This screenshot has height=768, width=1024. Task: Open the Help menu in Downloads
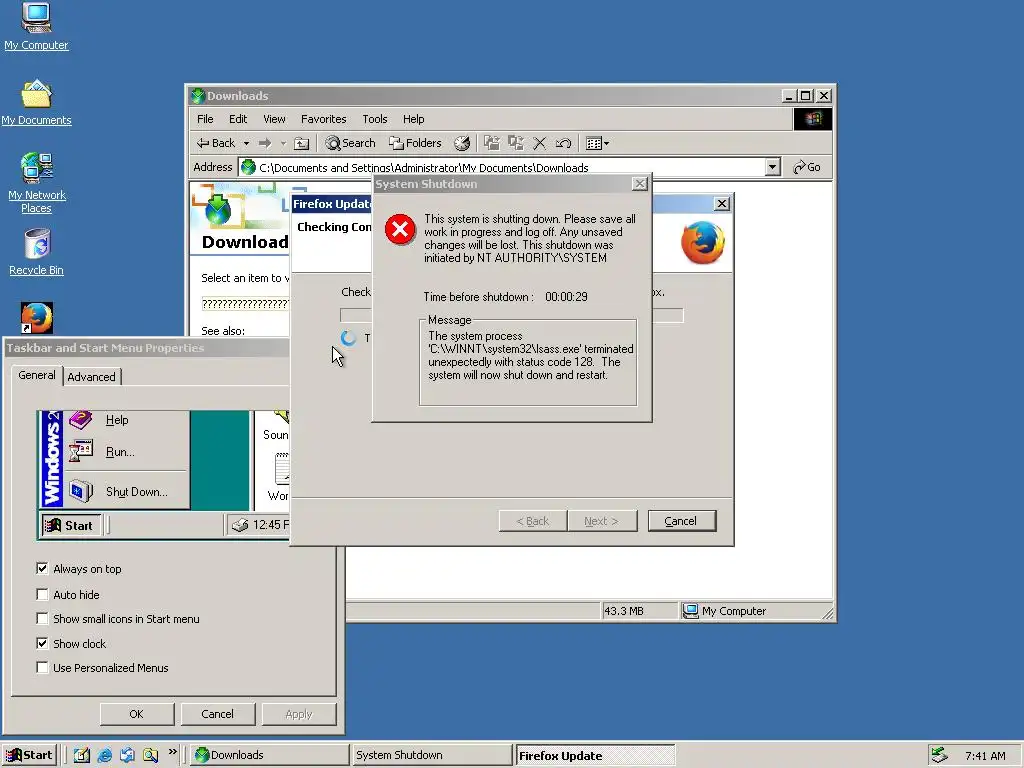click(413, 119)
